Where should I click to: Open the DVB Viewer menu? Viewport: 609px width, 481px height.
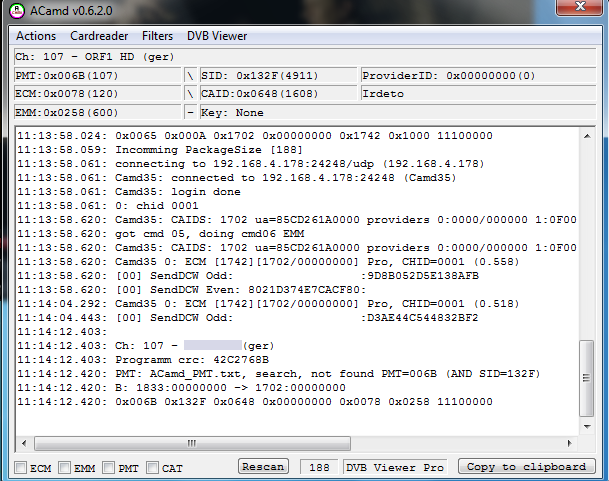point(217,36)
